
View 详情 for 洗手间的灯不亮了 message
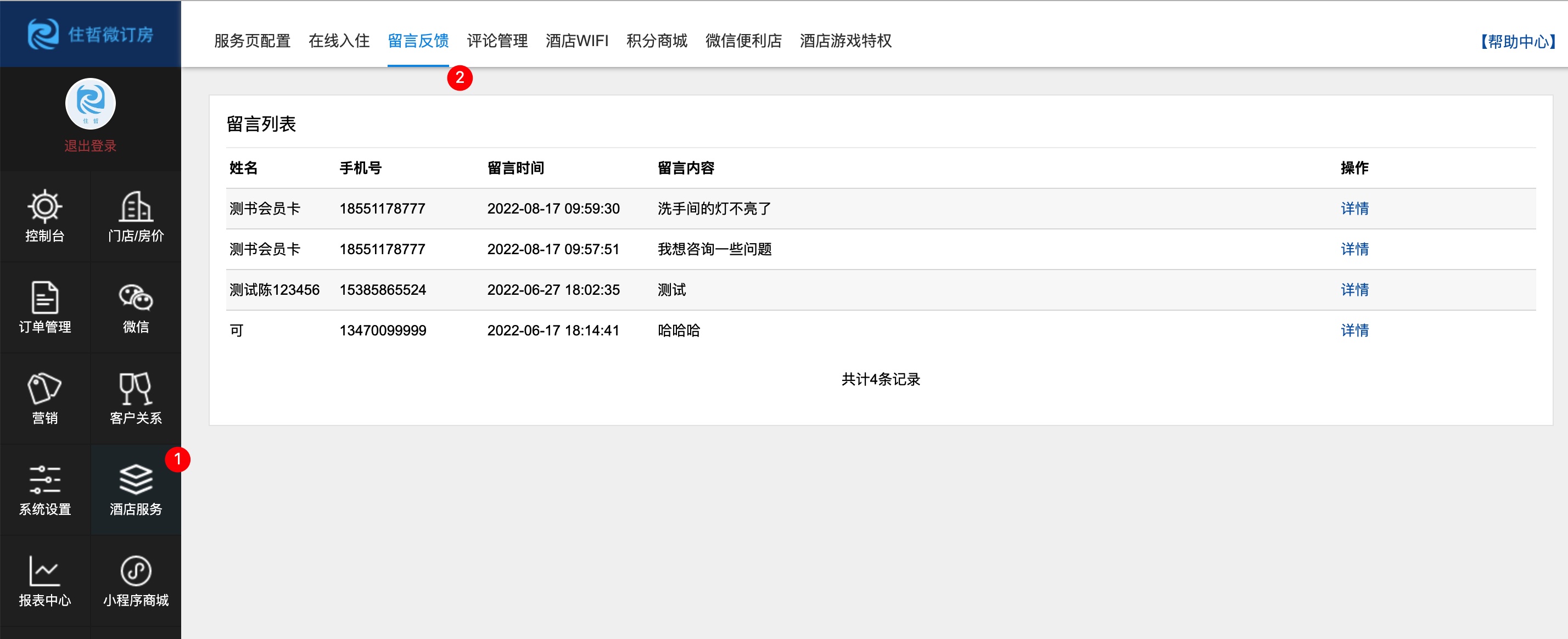[x=1354, y=209]
